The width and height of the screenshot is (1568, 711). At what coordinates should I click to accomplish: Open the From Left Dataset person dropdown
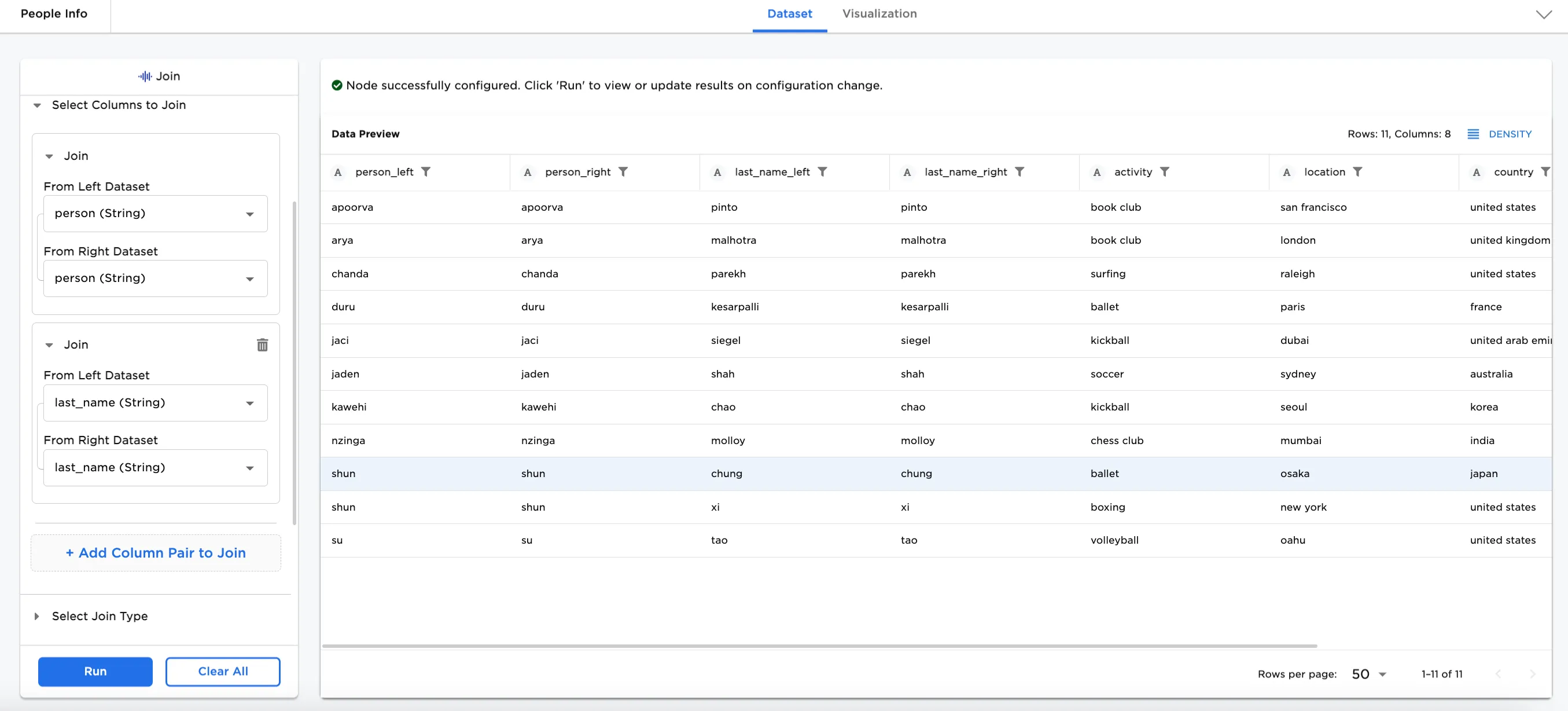click(x=155, y=213)
